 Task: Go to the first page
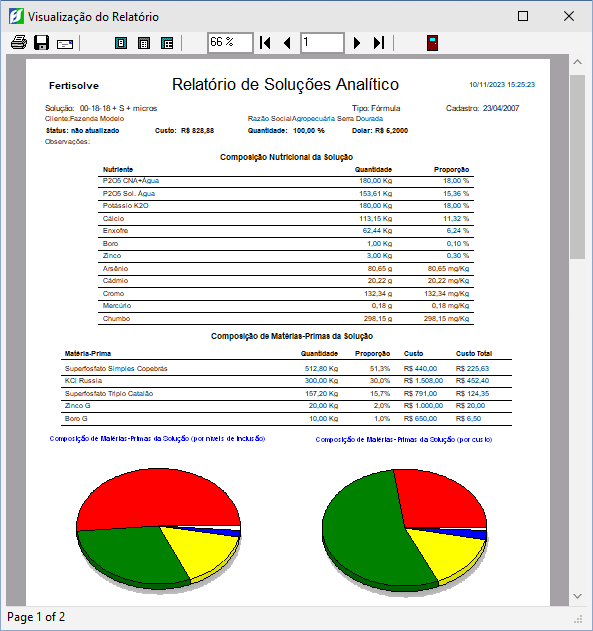265,42
